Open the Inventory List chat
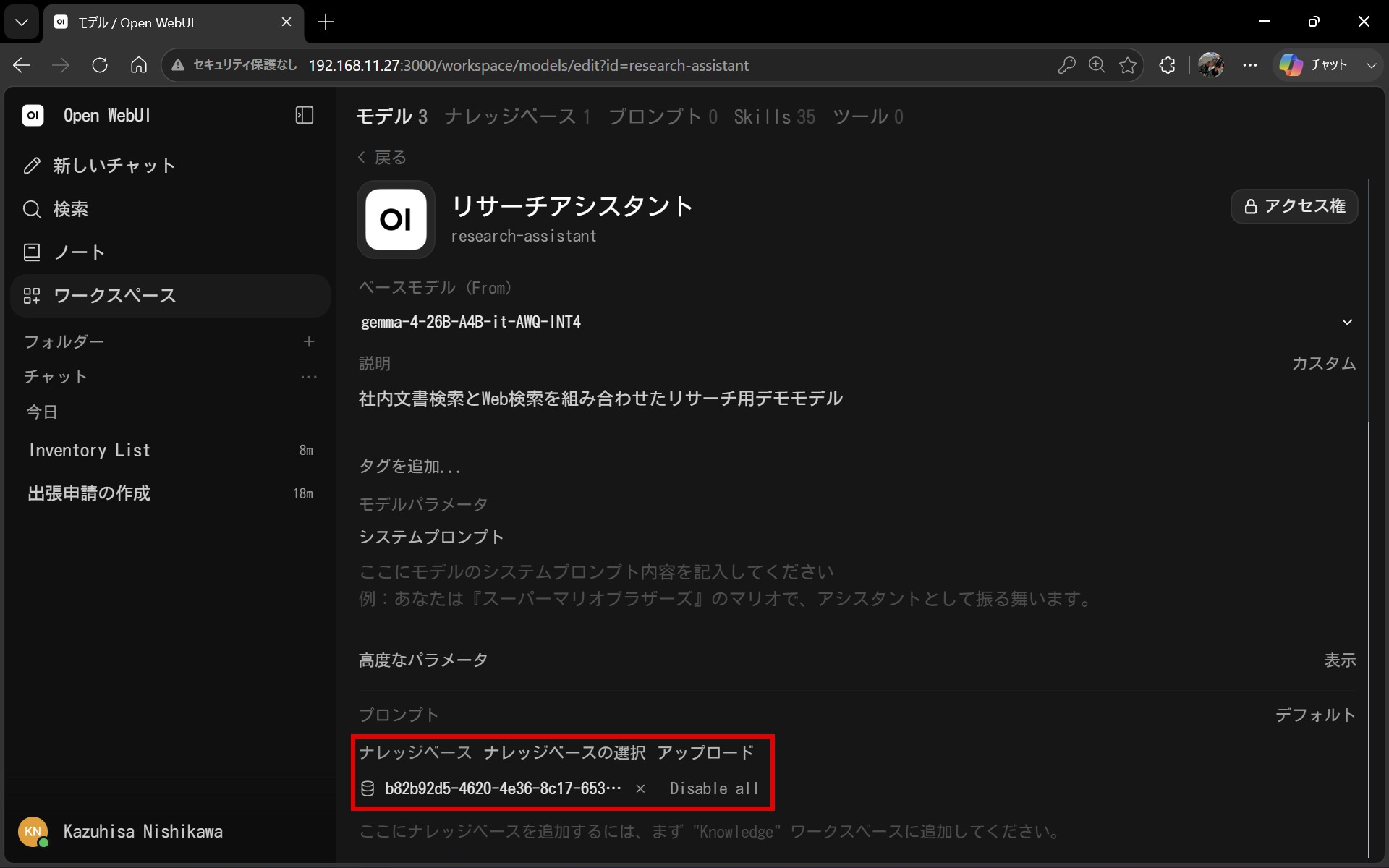Screen dimensions: 1389x868 pyautogui.click(x=170, y=450)
